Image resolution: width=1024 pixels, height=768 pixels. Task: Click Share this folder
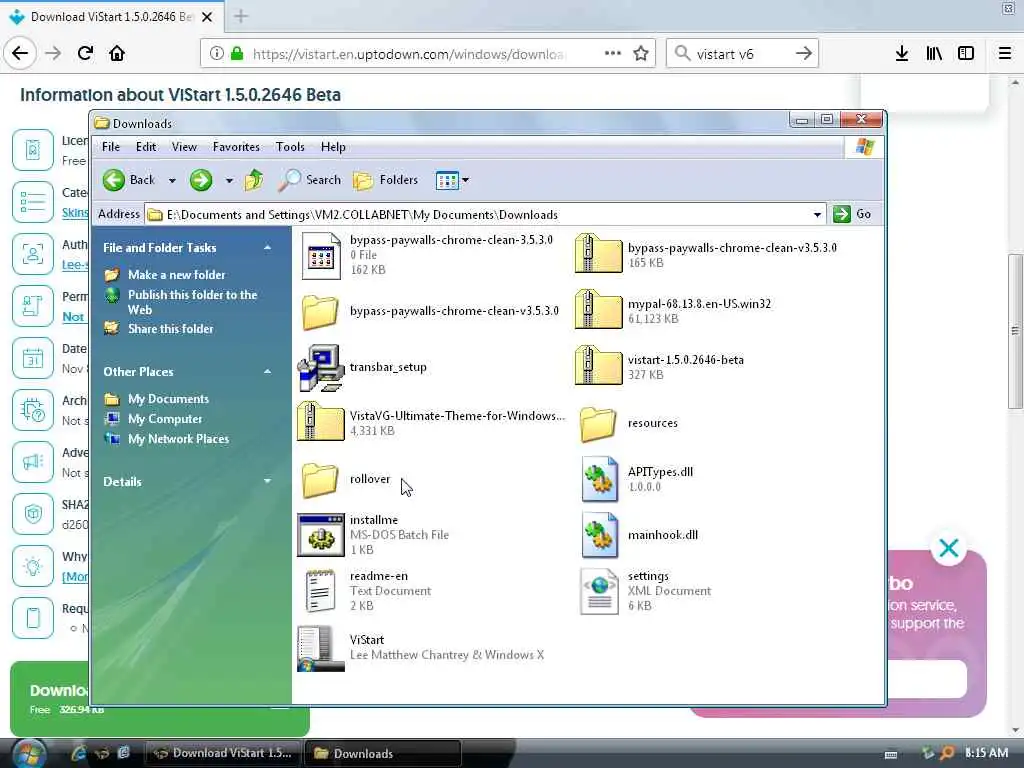170,328
